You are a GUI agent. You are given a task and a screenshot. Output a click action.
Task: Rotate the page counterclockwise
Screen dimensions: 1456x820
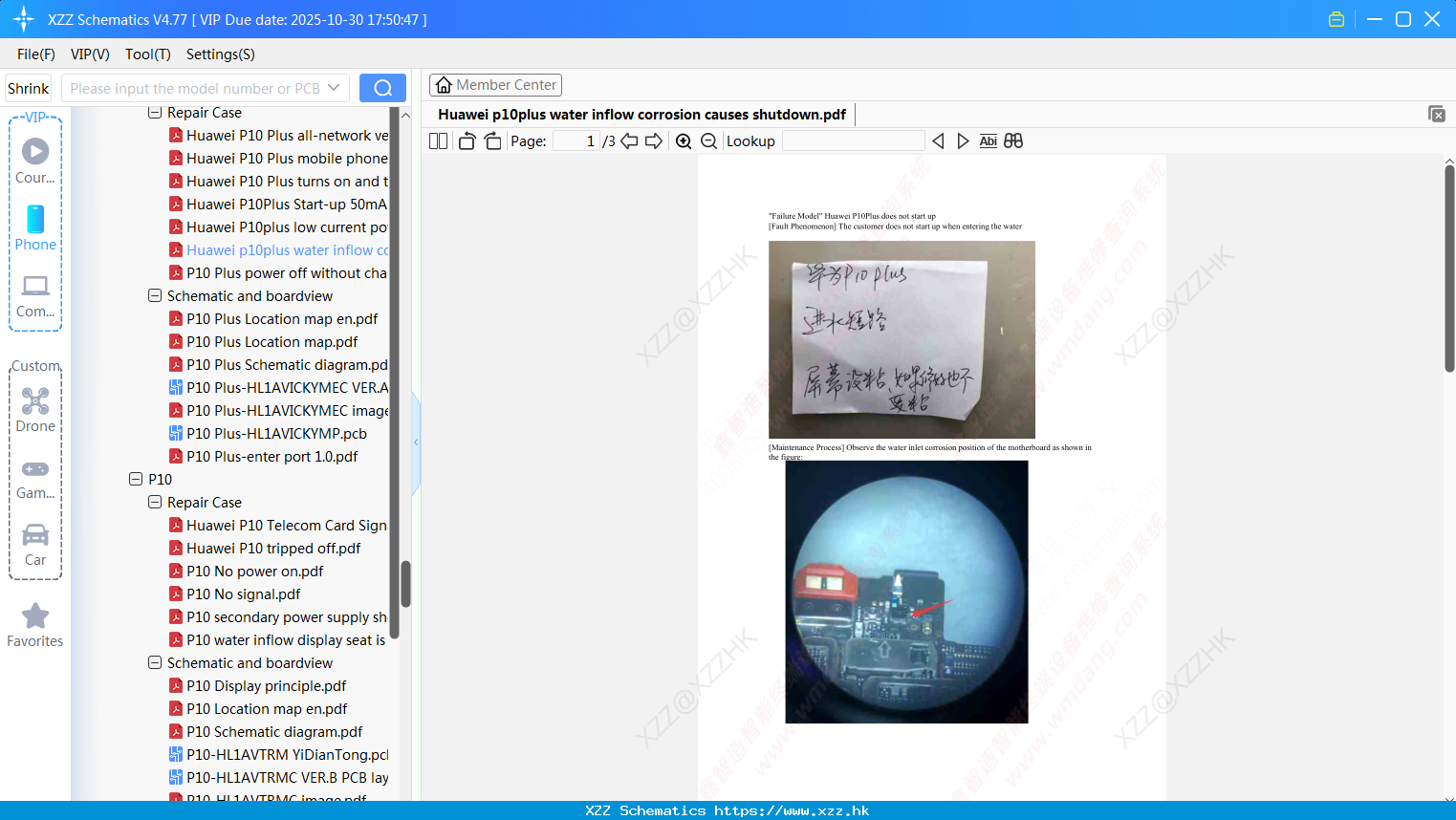point(467,141)
